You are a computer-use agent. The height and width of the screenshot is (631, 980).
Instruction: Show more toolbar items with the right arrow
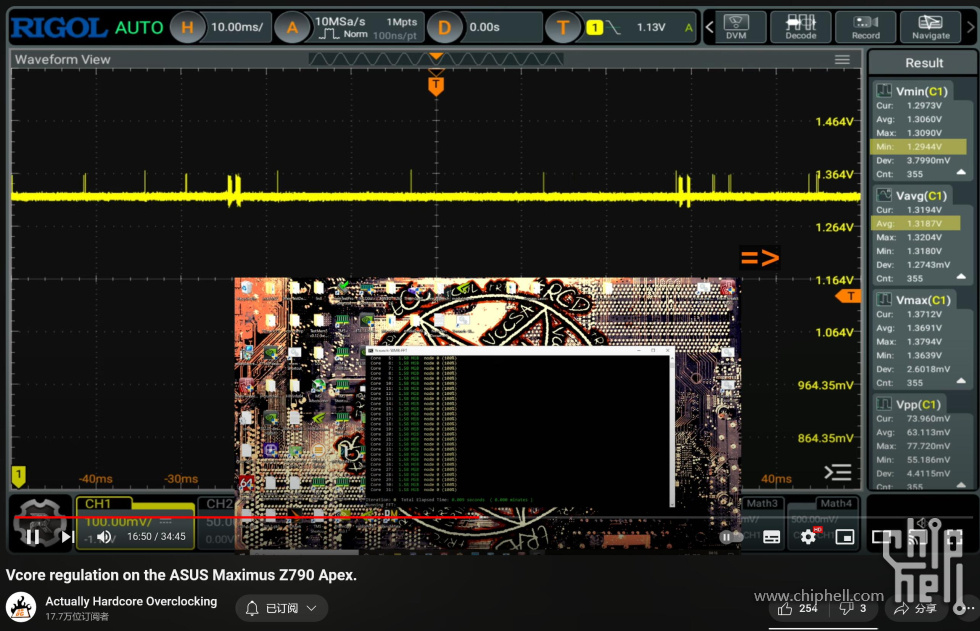[x=971, y=27]
